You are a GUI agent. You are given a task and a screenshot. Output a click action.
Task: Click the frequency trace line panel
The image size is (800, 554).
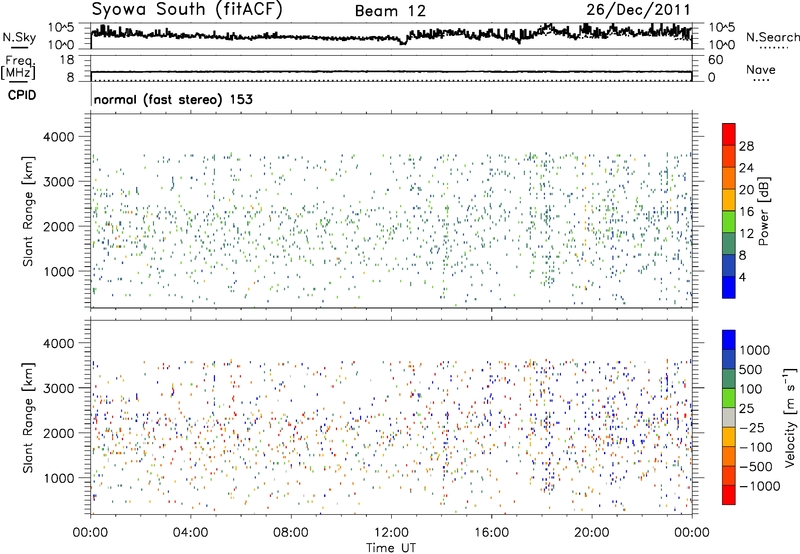coord(391,68)
